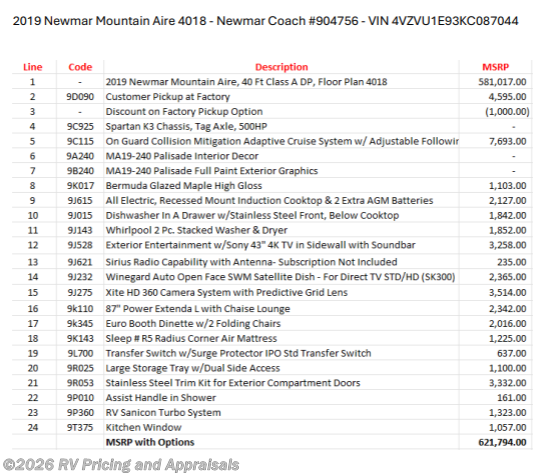Select code cell 9k345
The image size is (560, 475).
coord(80,324)
